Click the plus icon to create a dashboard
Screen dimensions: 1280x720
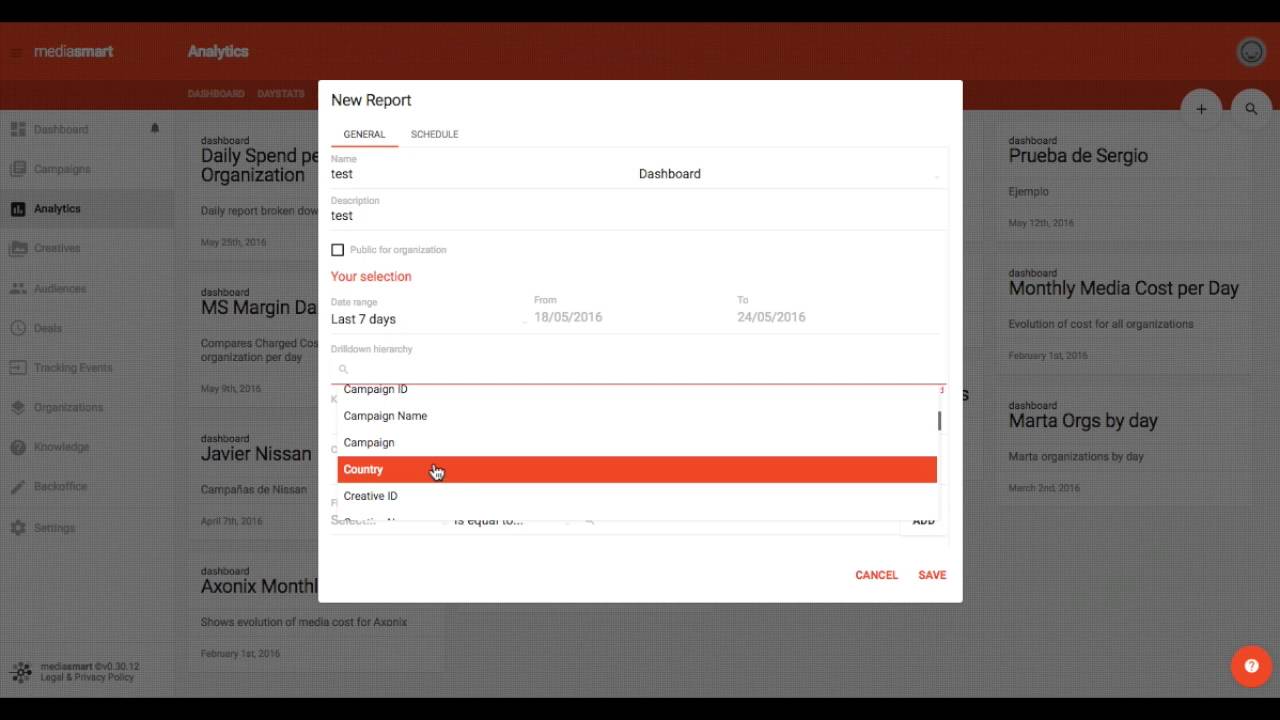point(1201,109)
